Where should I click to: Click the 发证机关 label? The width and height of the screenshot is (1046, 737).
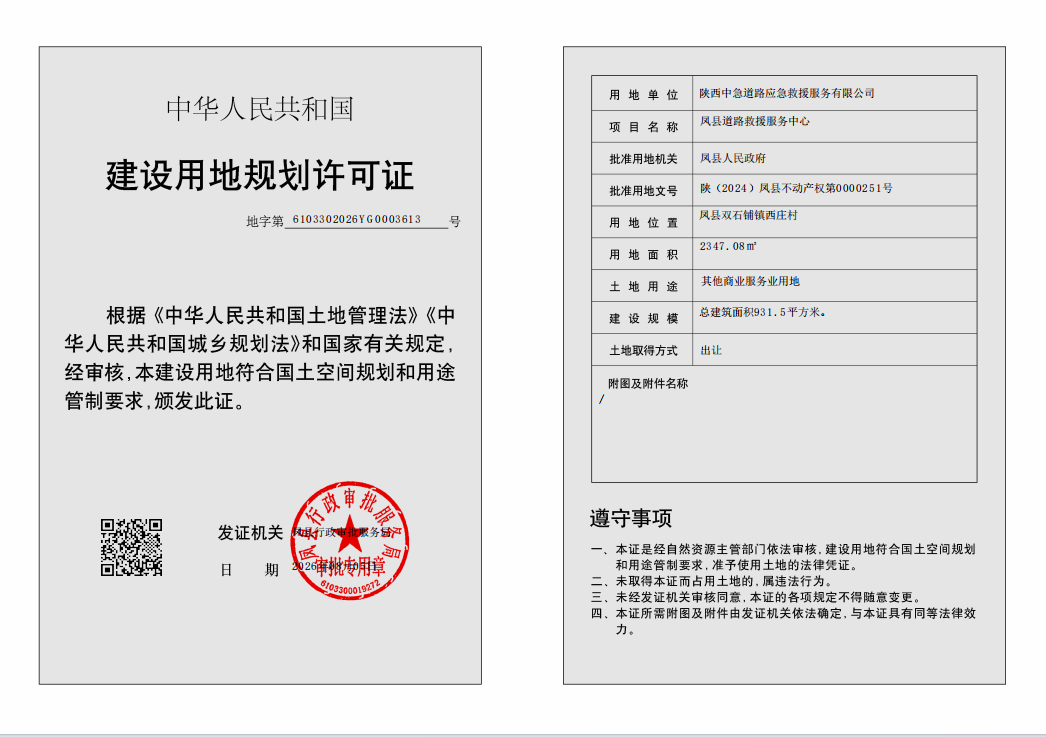tap(250, 532)
